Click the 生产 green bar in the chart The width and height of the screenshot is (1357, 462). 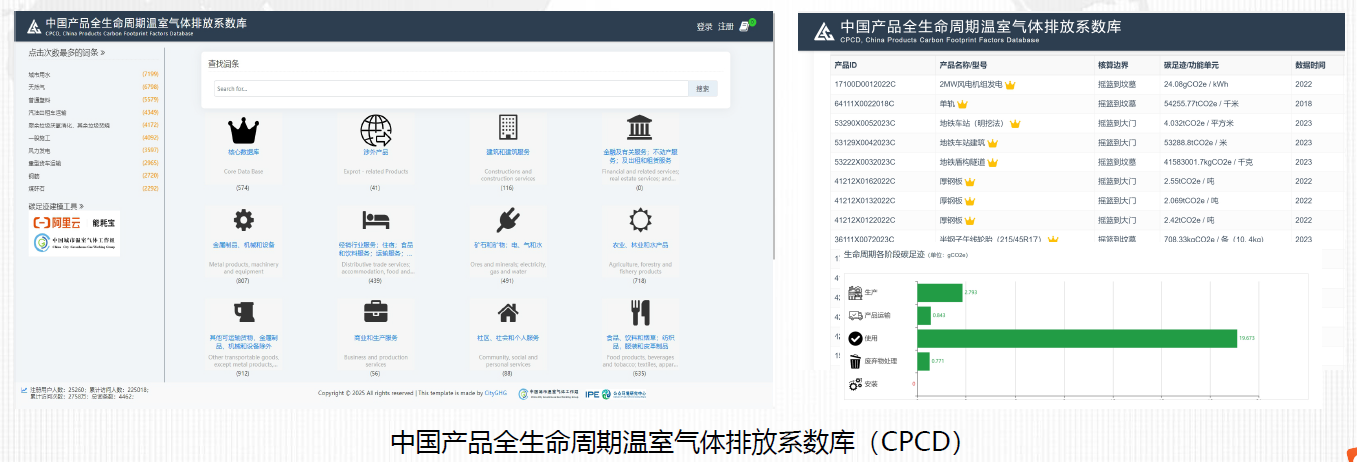939,292
